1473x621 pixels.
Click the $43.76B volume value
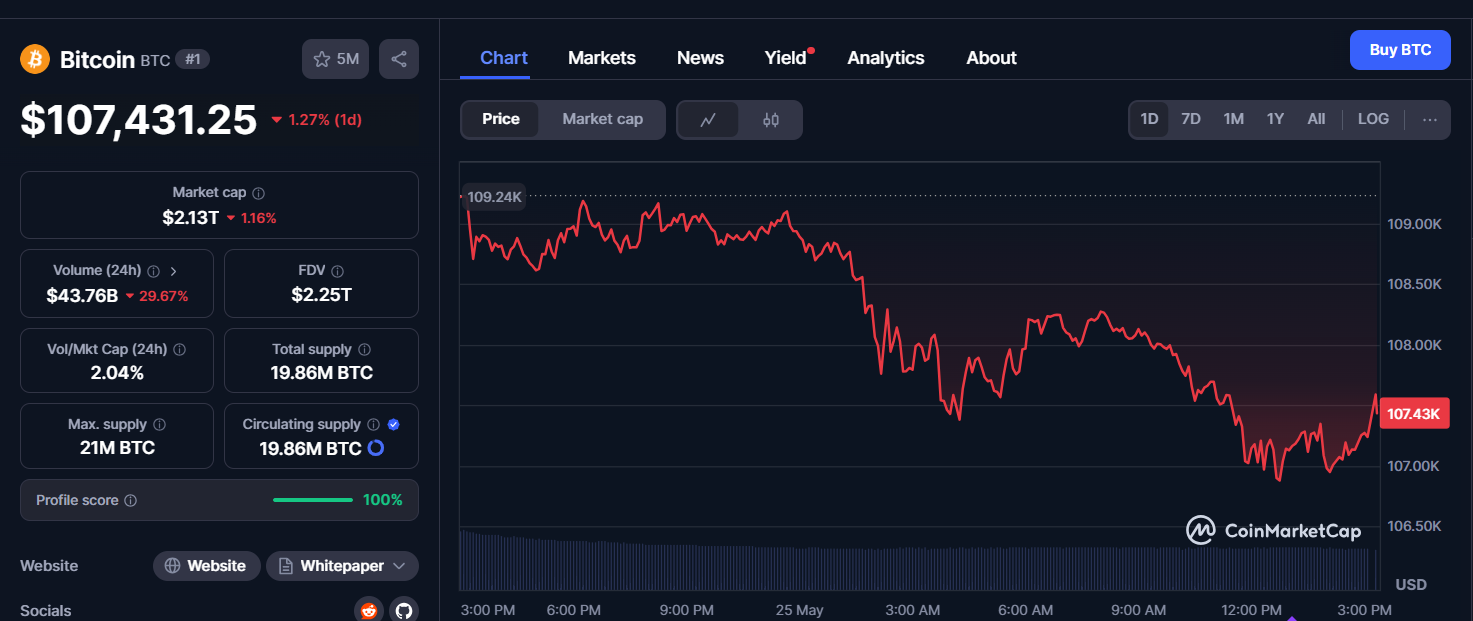pyautogui.click(x=82, y=296)
